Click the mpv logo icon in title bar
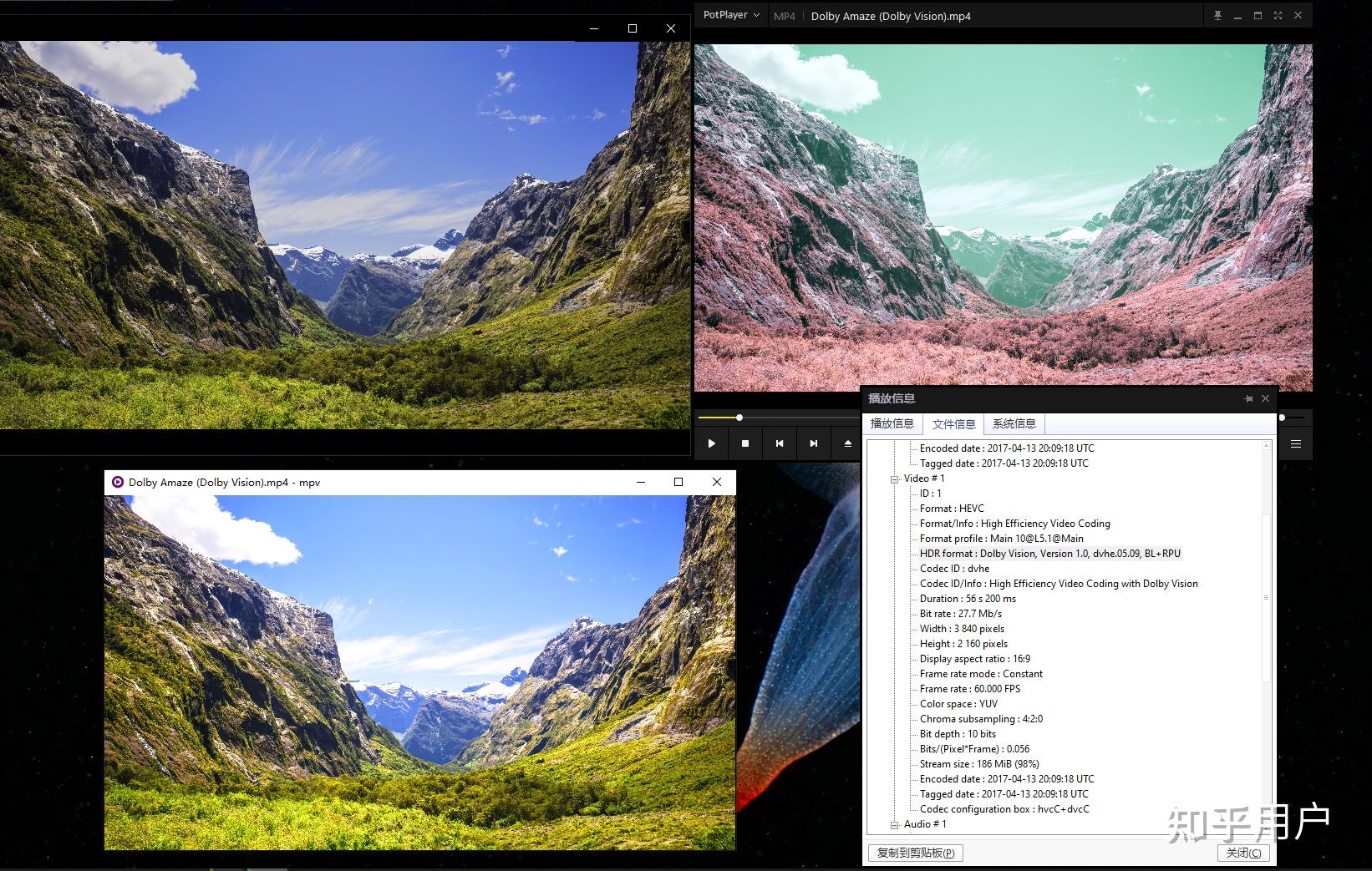Image resolution: width=1372 pixels, height=871 pixels. (118, 482)
